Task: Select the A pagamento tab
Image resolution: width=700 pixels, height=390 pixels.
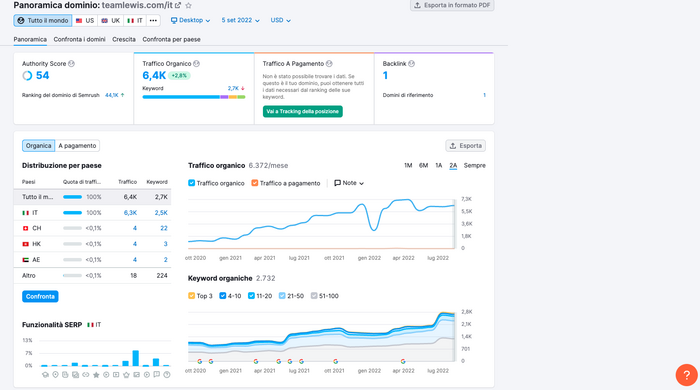Action: coord(77,146)
